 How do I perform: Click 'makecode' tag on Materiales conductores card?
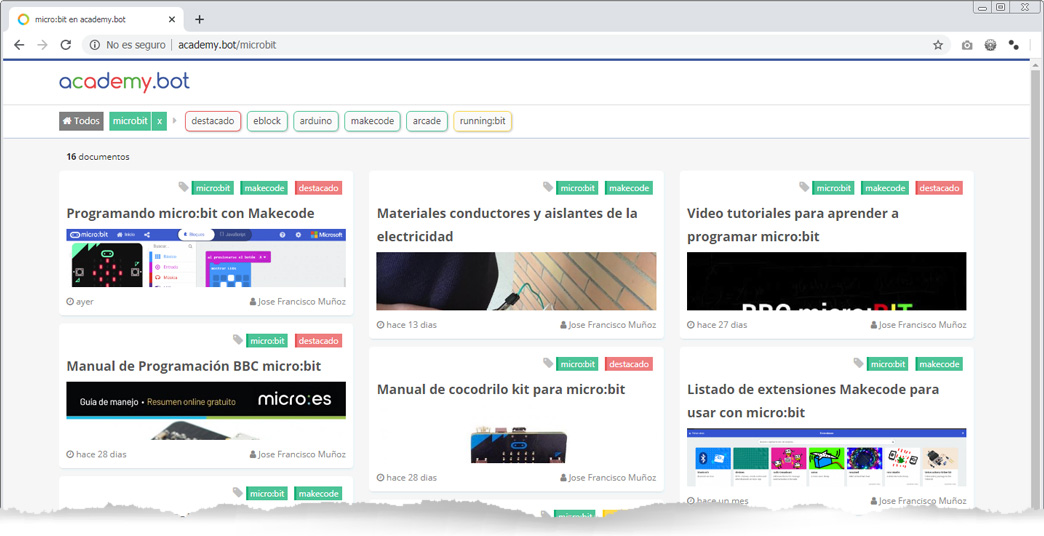click(629, 188)
